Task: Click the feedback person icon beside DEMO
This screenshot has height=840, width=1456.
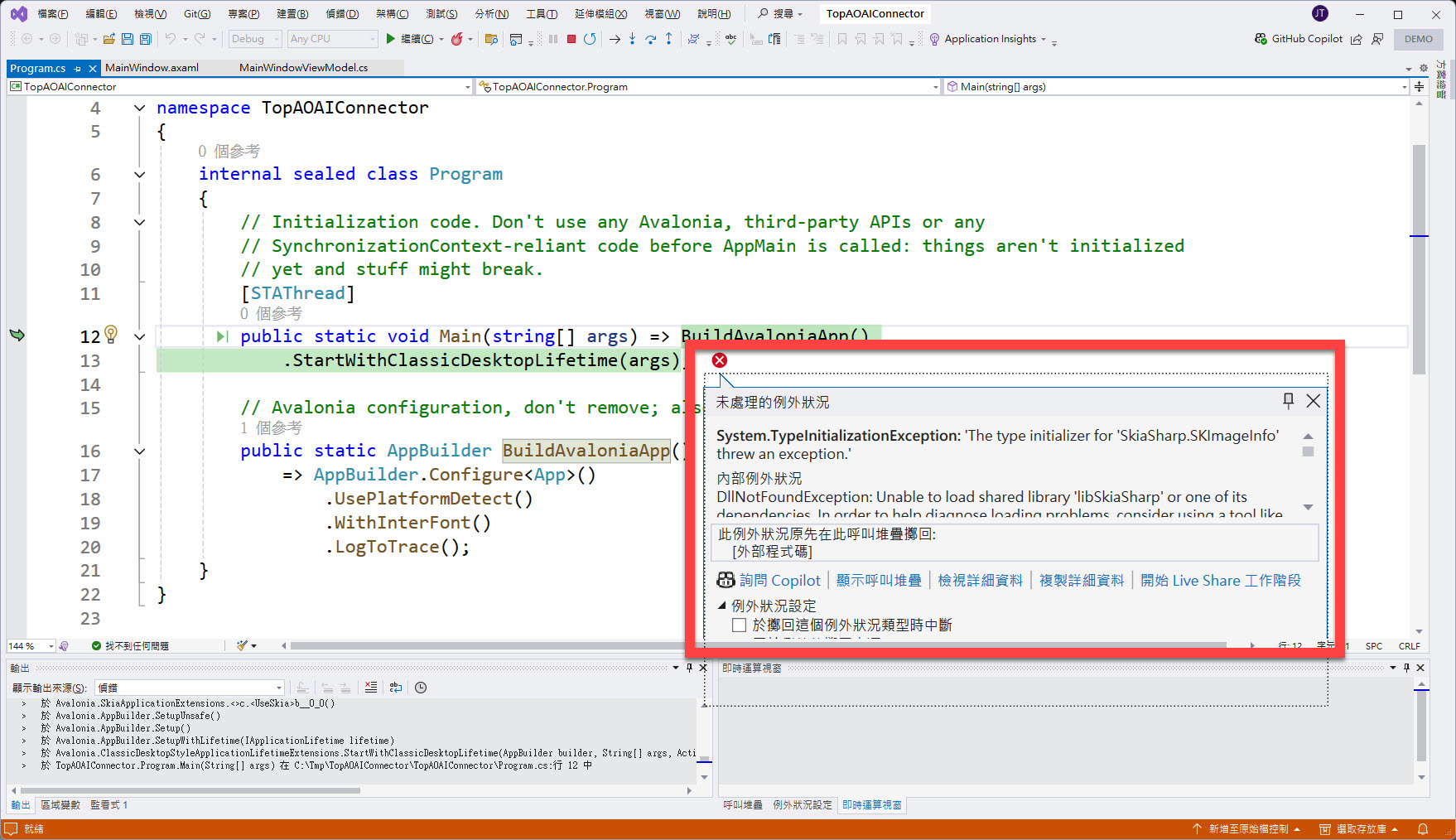Action: [x=1377, y=39]
